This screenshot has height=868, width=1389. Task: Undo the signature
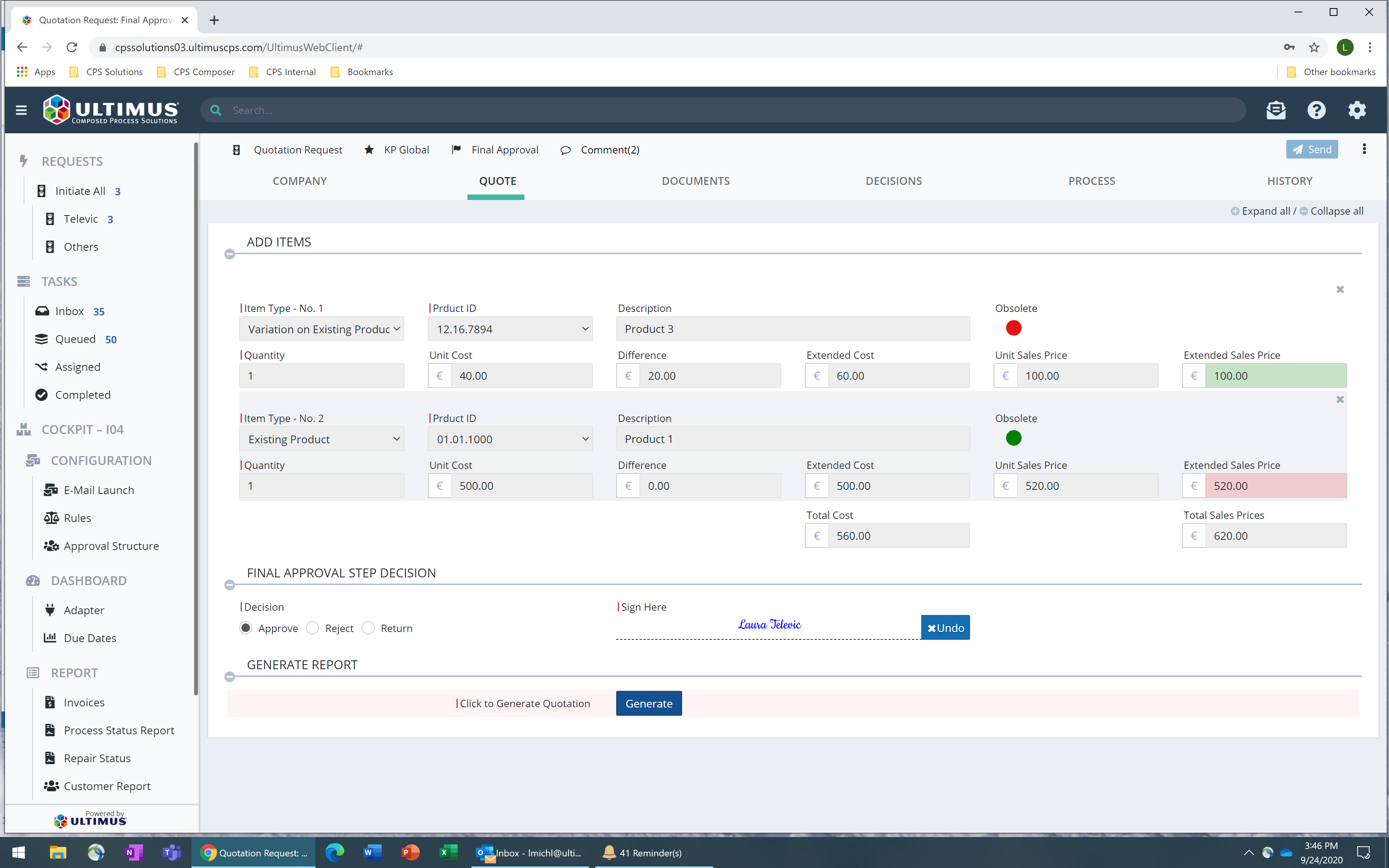pos(945,627)
